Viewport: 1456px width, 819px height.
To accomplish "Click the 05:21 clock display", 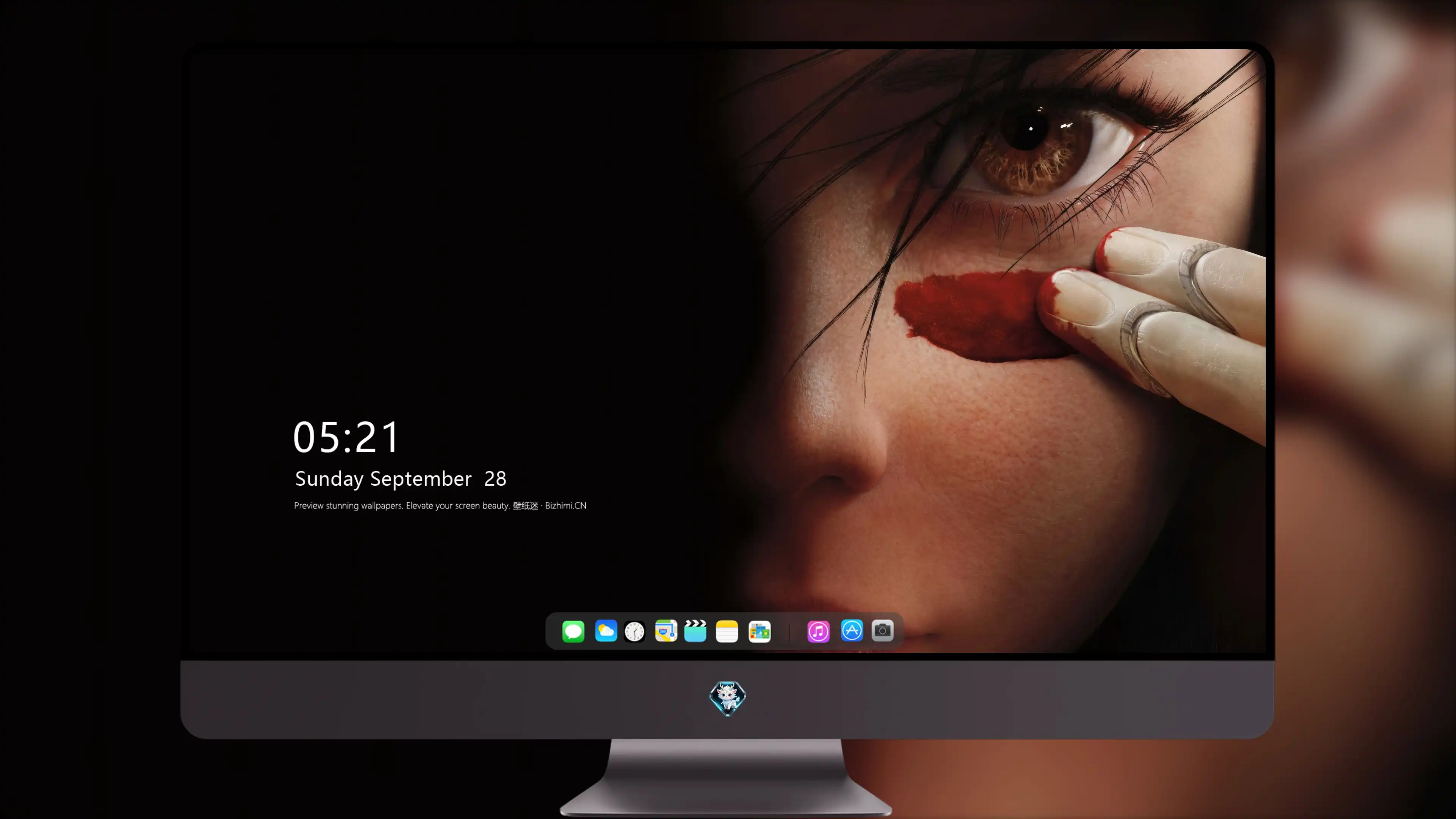I will [x=347, y=437].
